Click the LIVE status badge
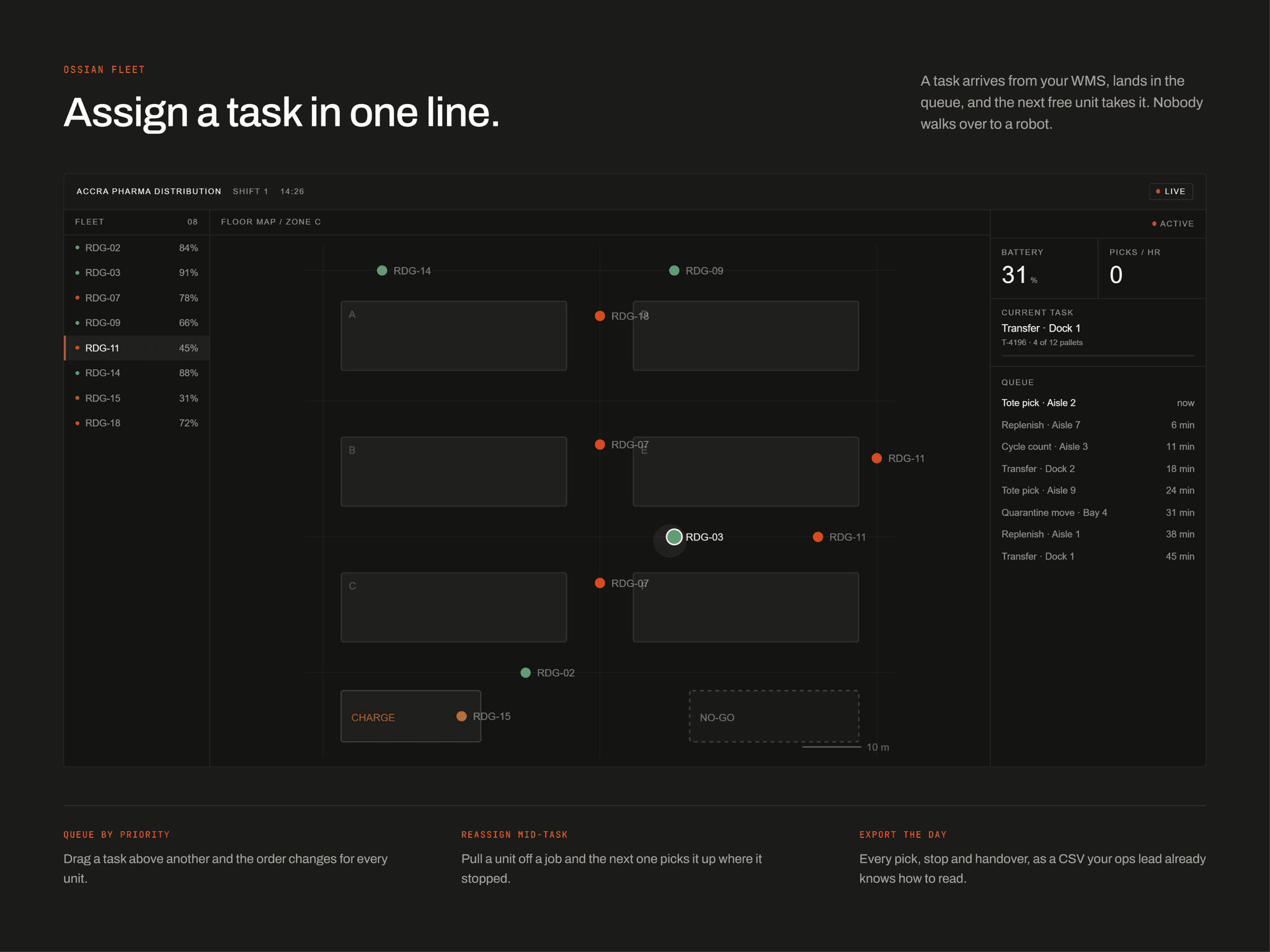Image resolution: width=1270 pixels, height=952 pixels. (1171, 192)
